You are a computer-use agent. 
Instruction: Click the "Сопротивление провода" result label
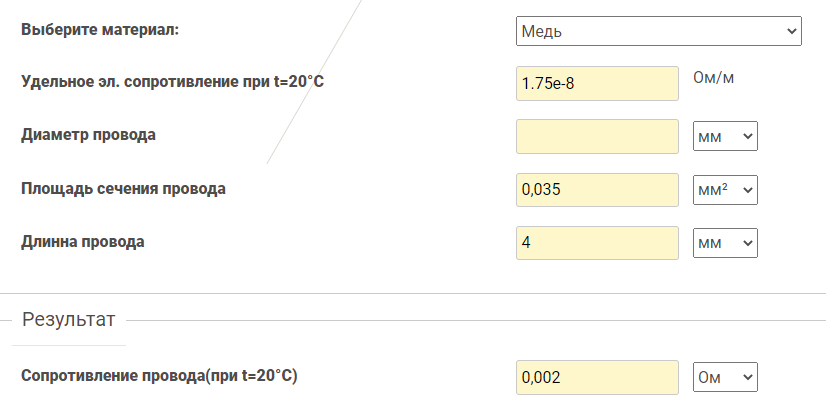click(x=159, y=376)
